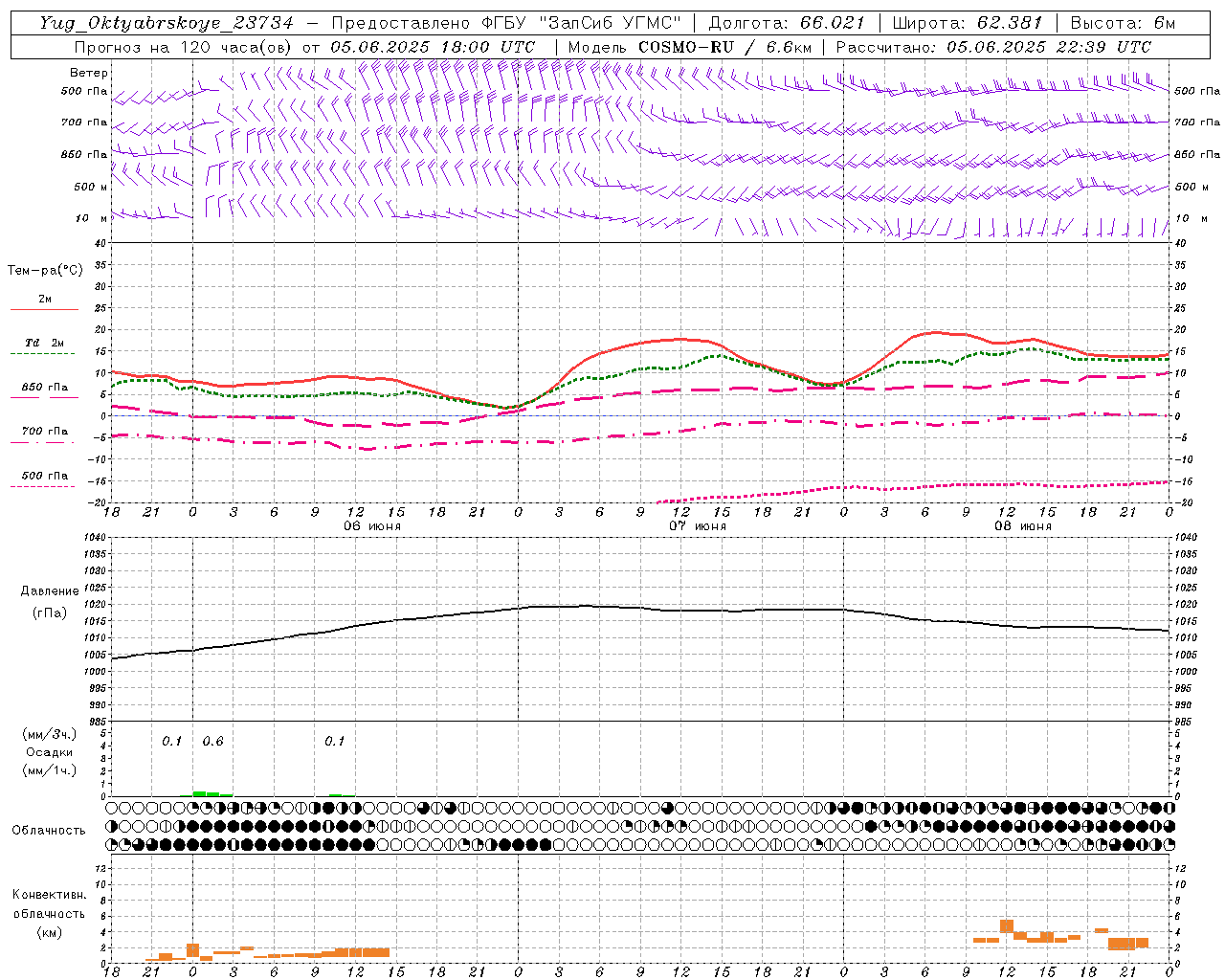Select the (мм/3ч.) unit label
The height and width of the screenshot is (980, 1225).
[x=50, y=734]
